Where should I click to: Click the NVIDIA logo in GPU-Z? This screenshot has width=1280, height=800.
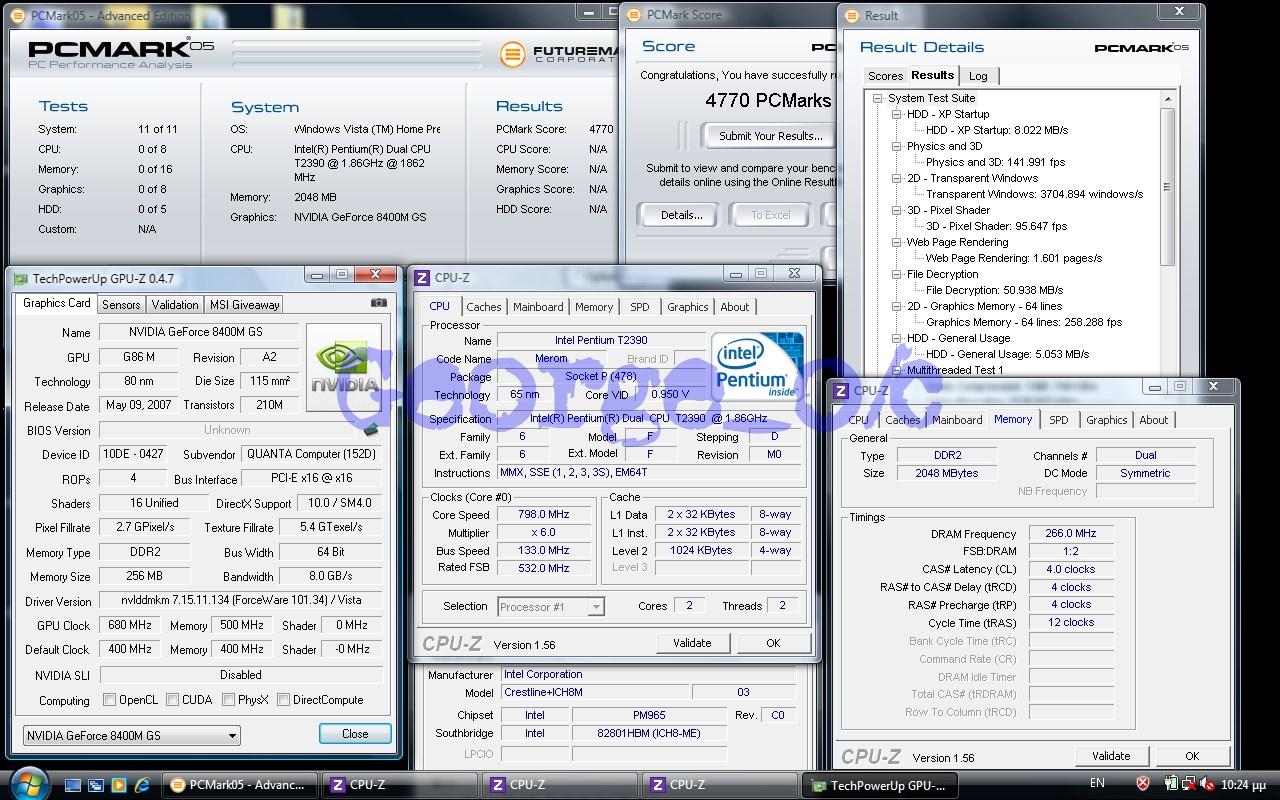343,367
